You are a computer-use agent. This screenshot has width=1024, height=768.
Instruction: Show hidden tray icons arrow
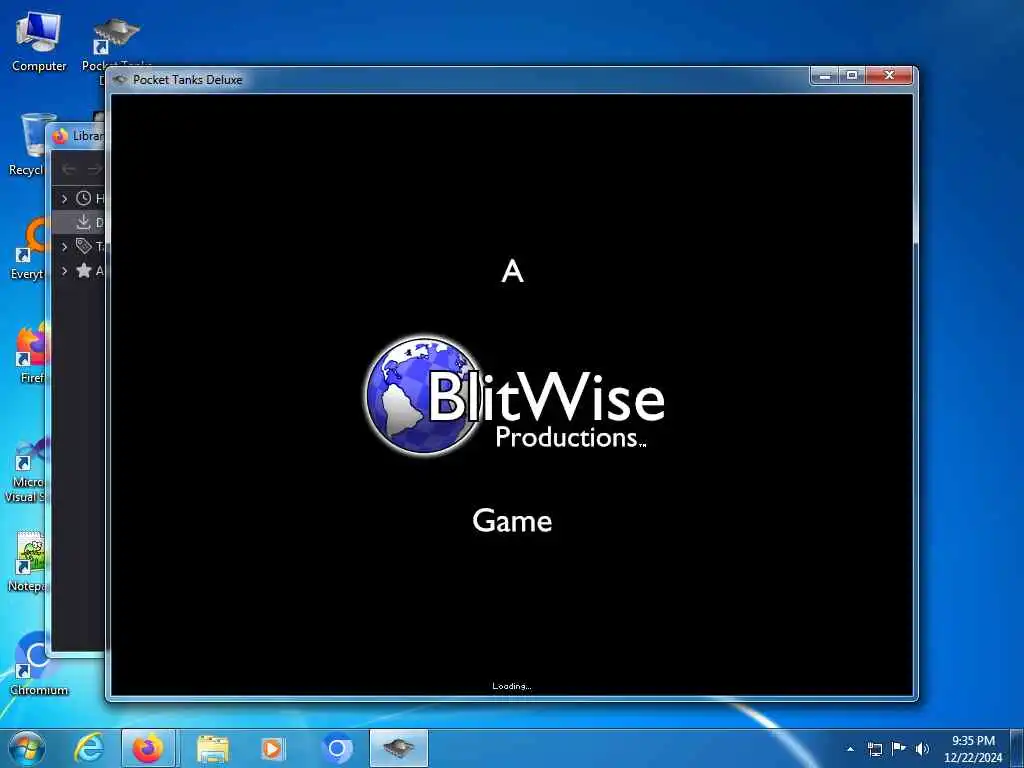coord(850,749)
